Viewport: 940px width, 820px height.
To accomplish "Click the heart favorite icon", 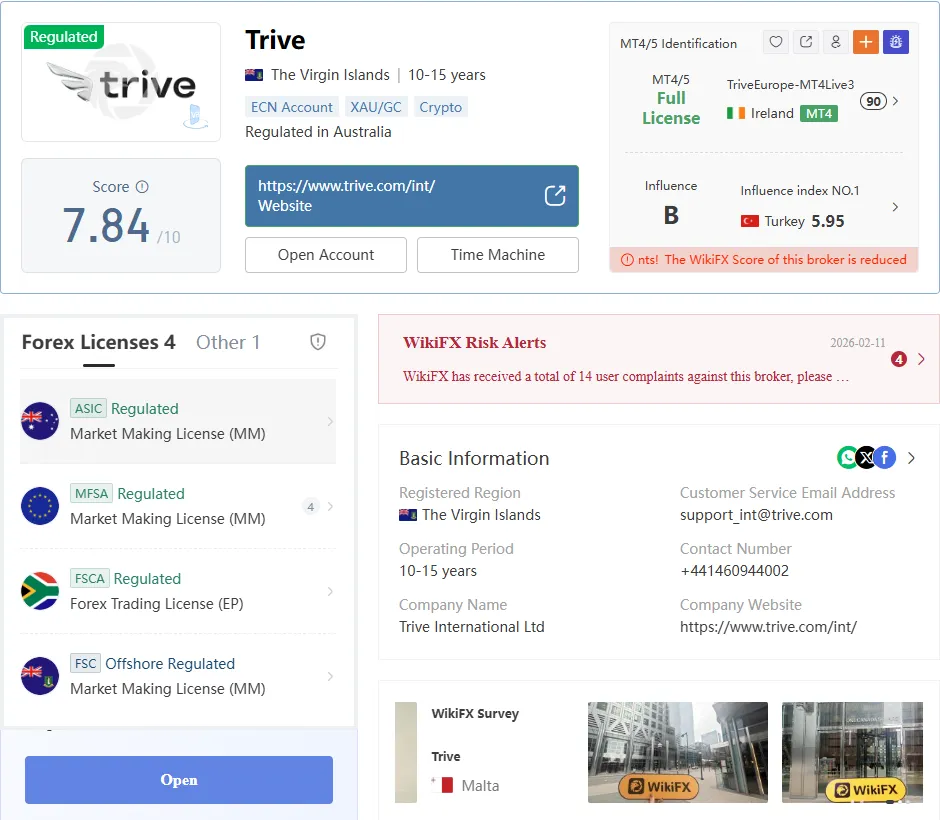I will point(776,42).
